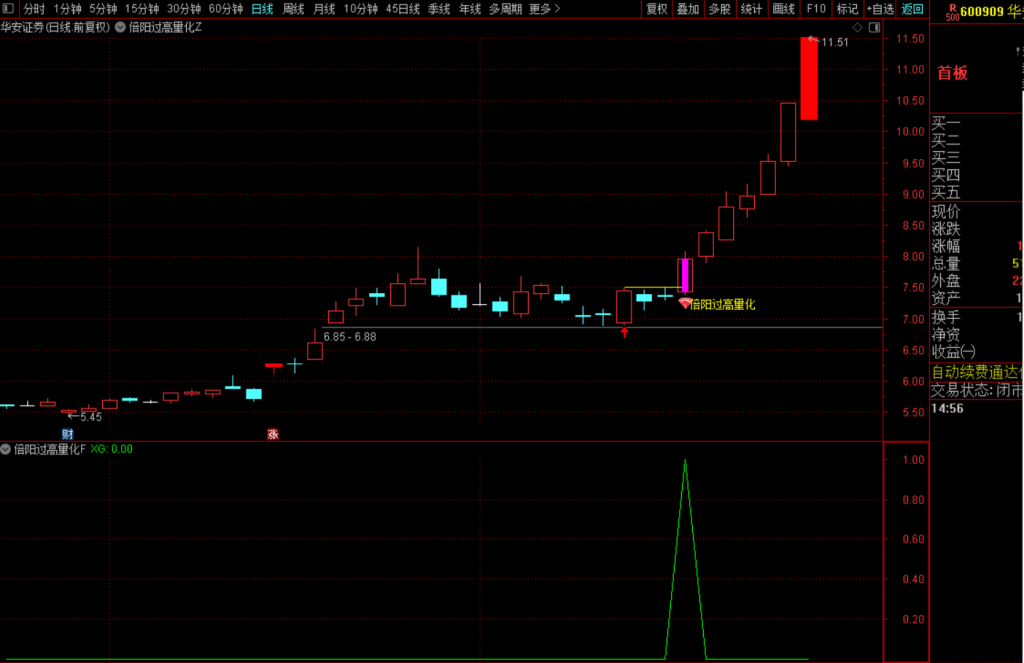1024x663 pixels.
Task: Select the 60分钟 period tab
Action: 225,8
